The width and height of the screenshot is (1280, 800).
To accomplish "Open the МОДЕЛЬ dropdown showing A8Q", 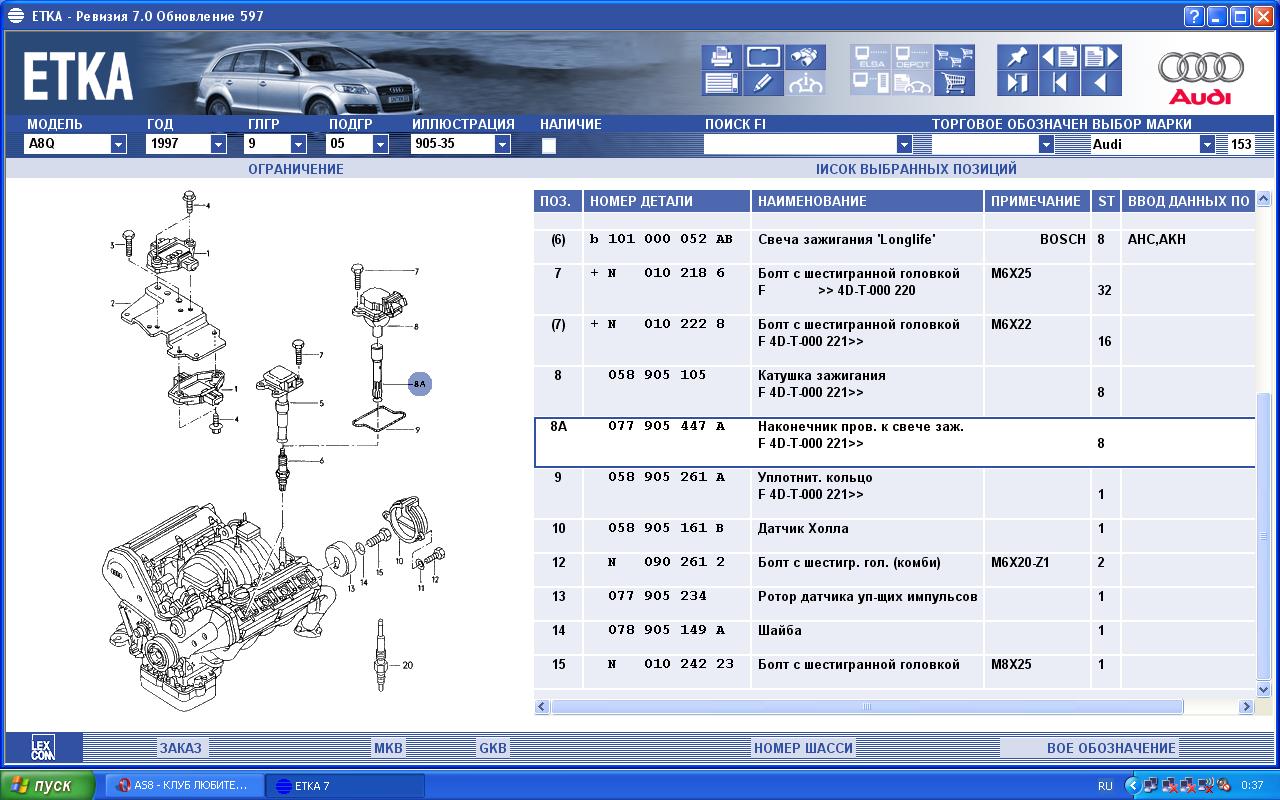I will click(118, 144).
